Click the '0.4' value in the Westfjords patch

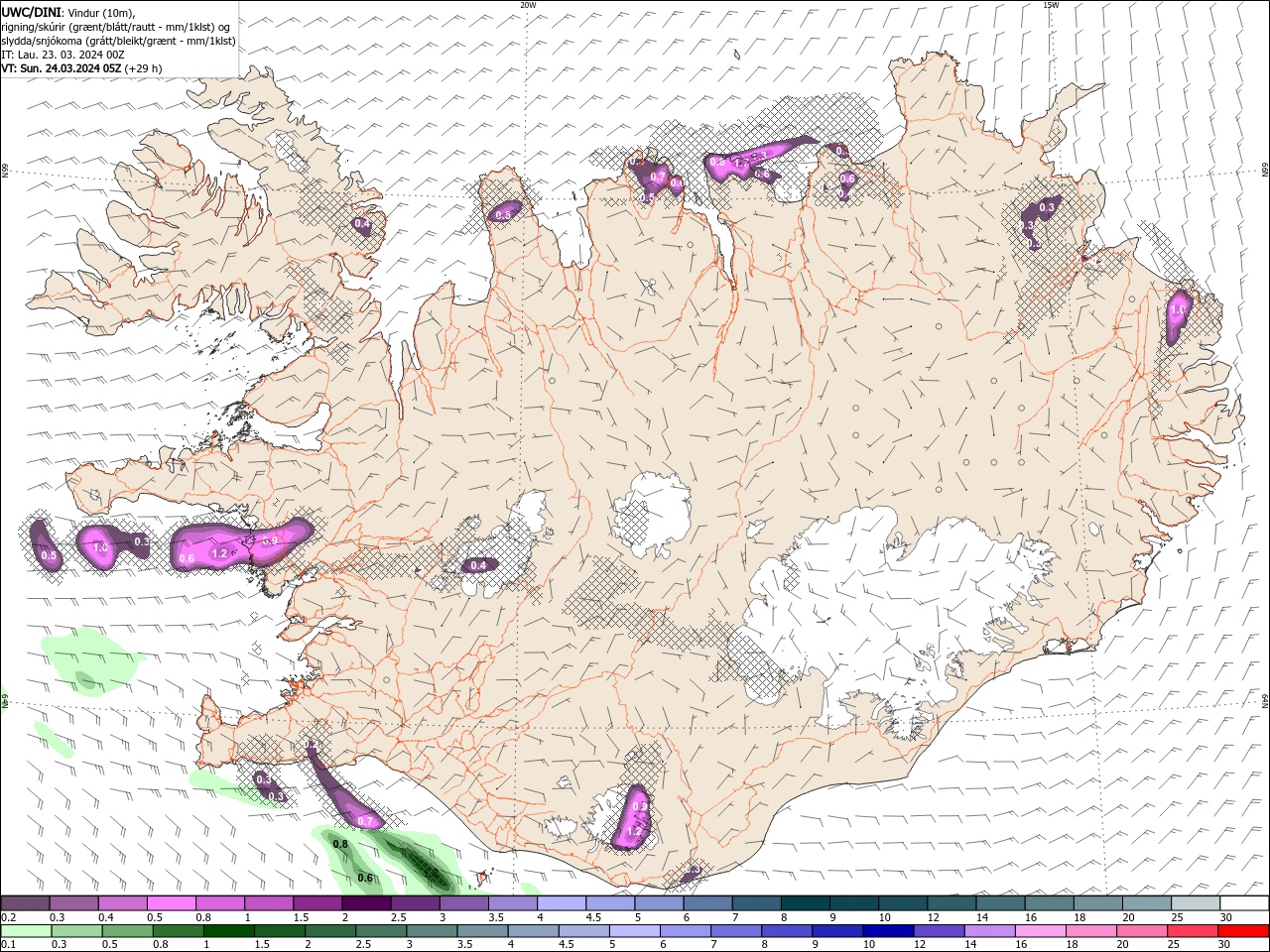[362, 224]
